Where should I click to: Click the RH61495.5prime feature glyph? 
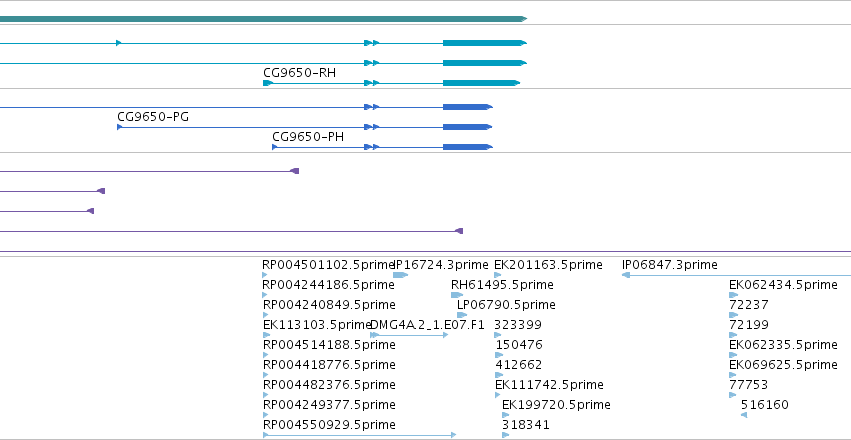pyautogui.click(x=457, y=295)
